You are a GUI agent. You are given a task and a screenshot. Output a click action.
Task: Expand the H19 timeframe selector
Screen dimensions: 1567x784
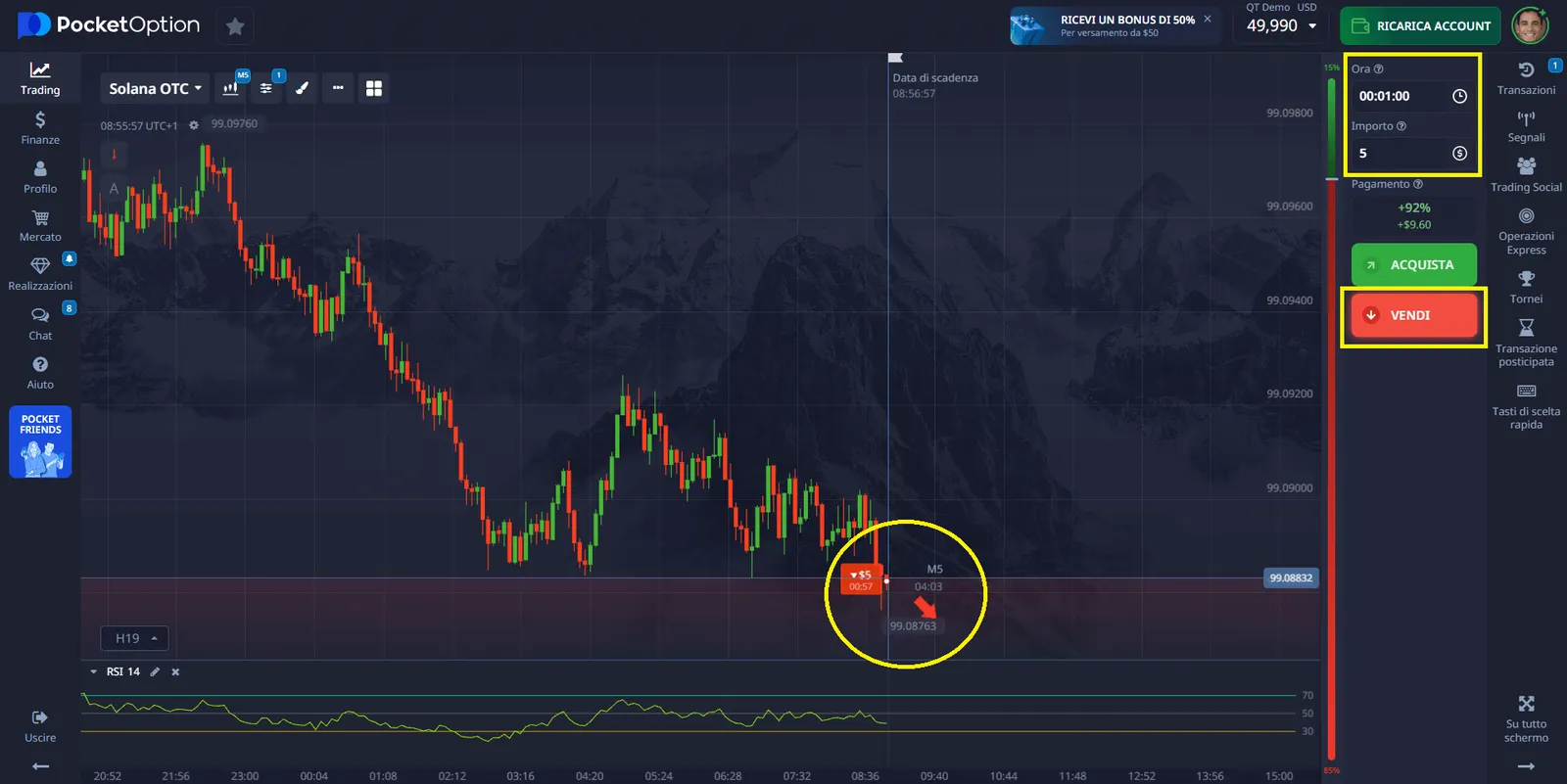tap(135, 638)
